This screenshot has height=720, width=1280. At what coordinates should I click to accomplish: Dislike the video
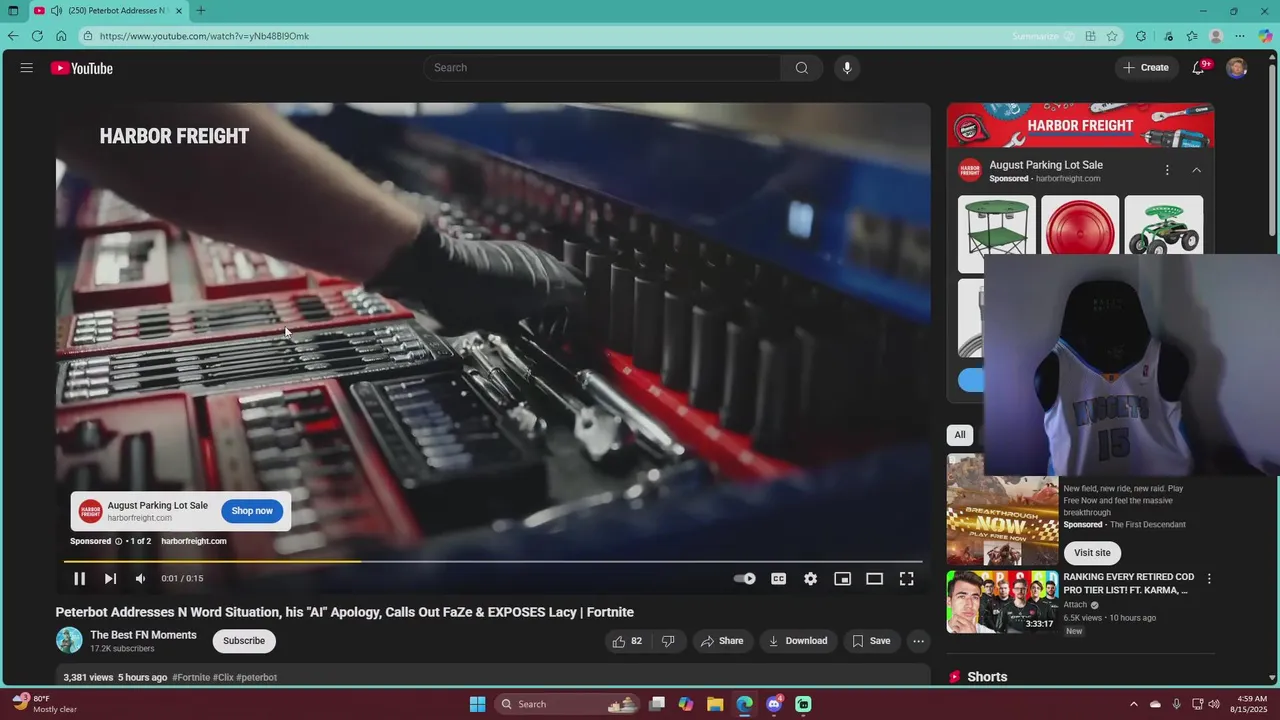669,641
